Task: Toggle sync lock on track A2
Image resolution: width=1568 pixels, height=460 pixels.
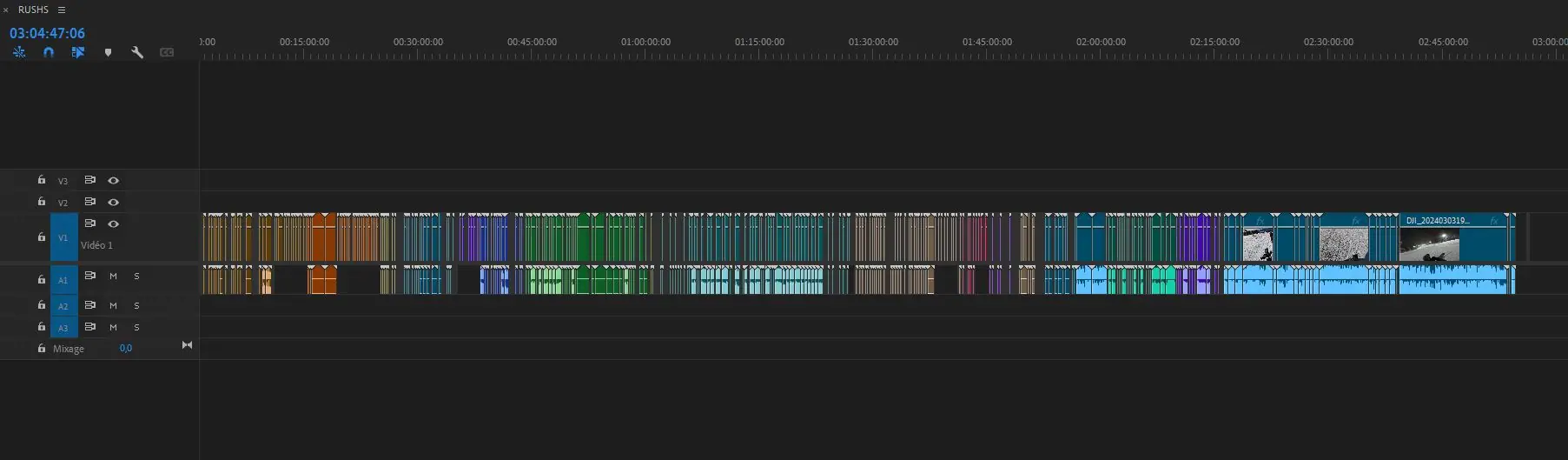Action: (x=89, y=305)
